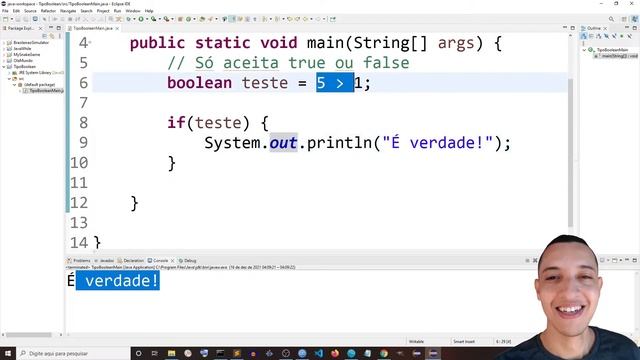The height and width of the screenshot is (360, 640).
Task: Select JRE System Library node
Action: 38,73
